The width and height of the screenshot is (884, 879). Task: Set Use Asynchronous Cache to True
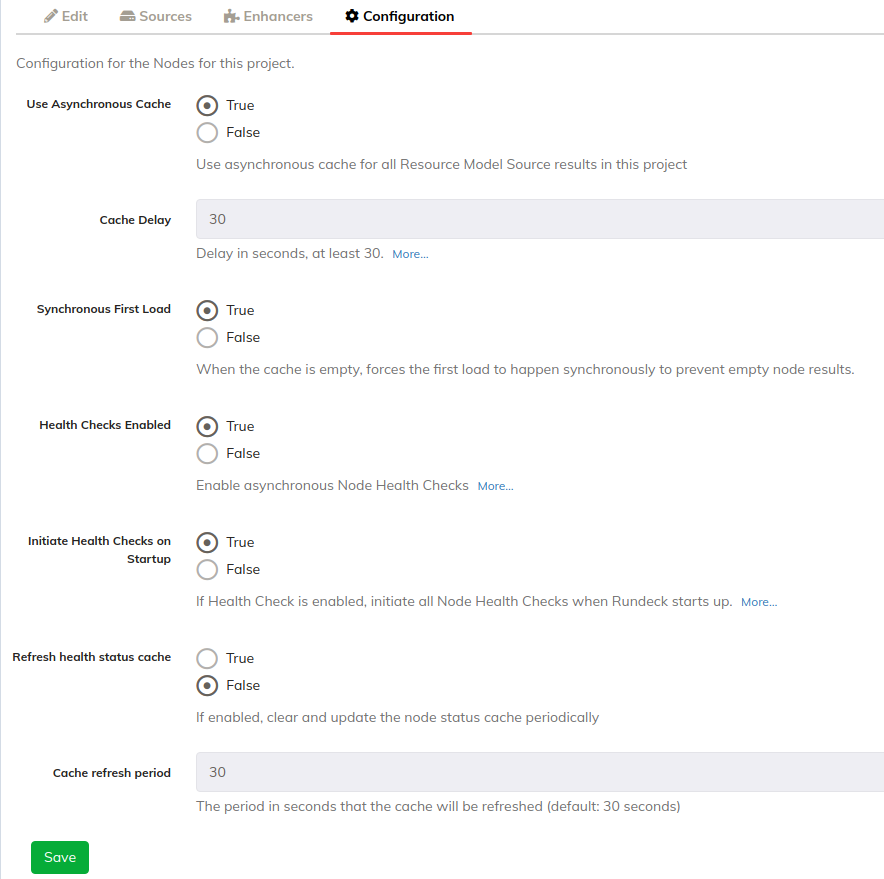coord(207,105)
